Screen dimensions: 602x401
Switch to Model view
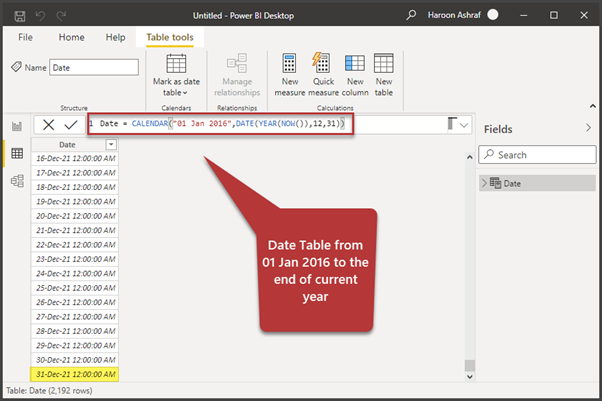point(17,181)
